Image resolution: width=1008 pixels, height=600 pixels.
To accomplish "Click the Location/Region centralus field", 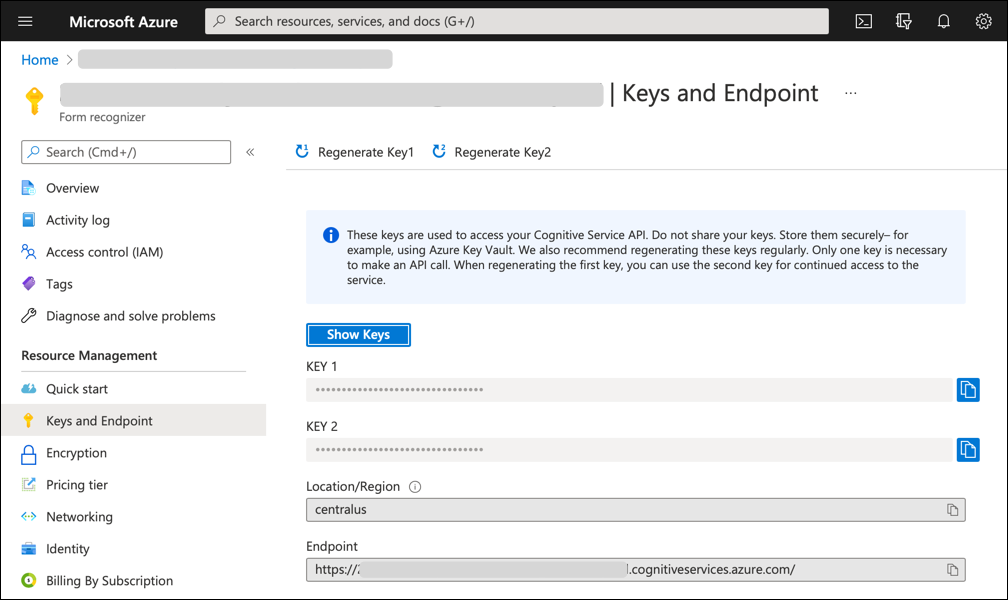I will [636, 510].
